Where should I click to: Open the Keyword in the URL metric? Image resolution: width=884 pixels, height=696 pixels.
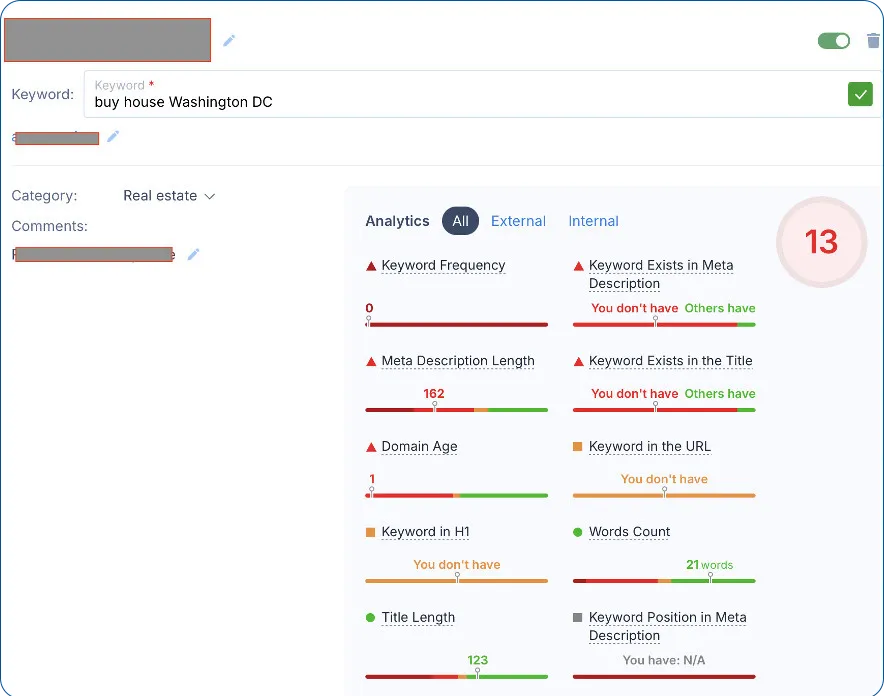[x=649, y=446]
